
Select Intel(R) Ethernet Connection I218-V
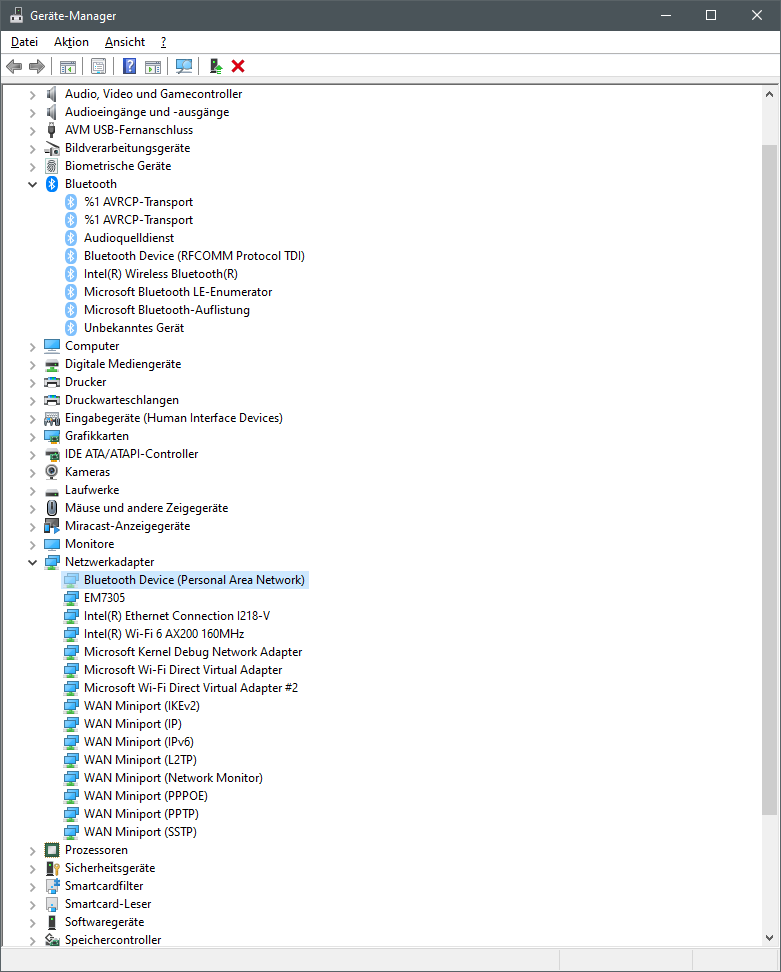pyautogui.click(x=177, y=616)
